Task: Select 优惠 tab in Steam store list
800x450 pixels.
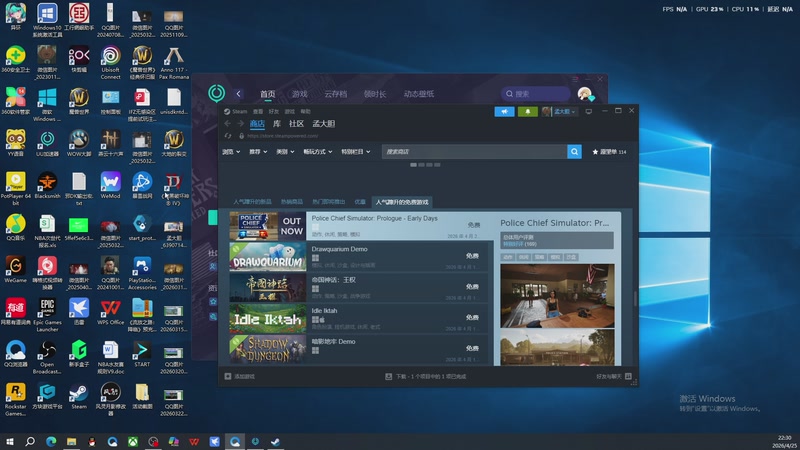Action: [360, 202]
